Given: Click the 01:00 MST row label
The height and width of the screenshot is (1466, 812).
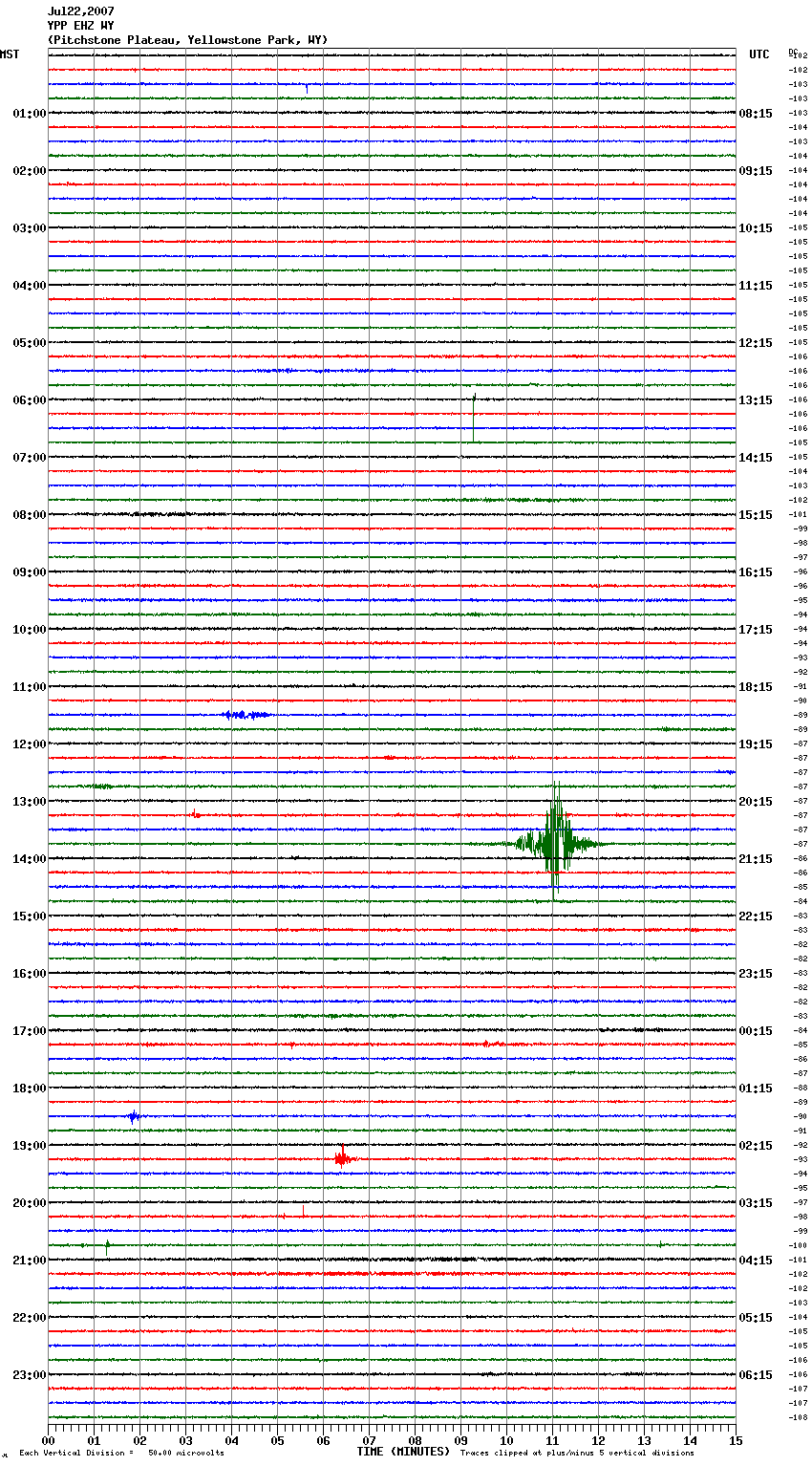Looking at the screenshot, I should click(x=29, y=114).
